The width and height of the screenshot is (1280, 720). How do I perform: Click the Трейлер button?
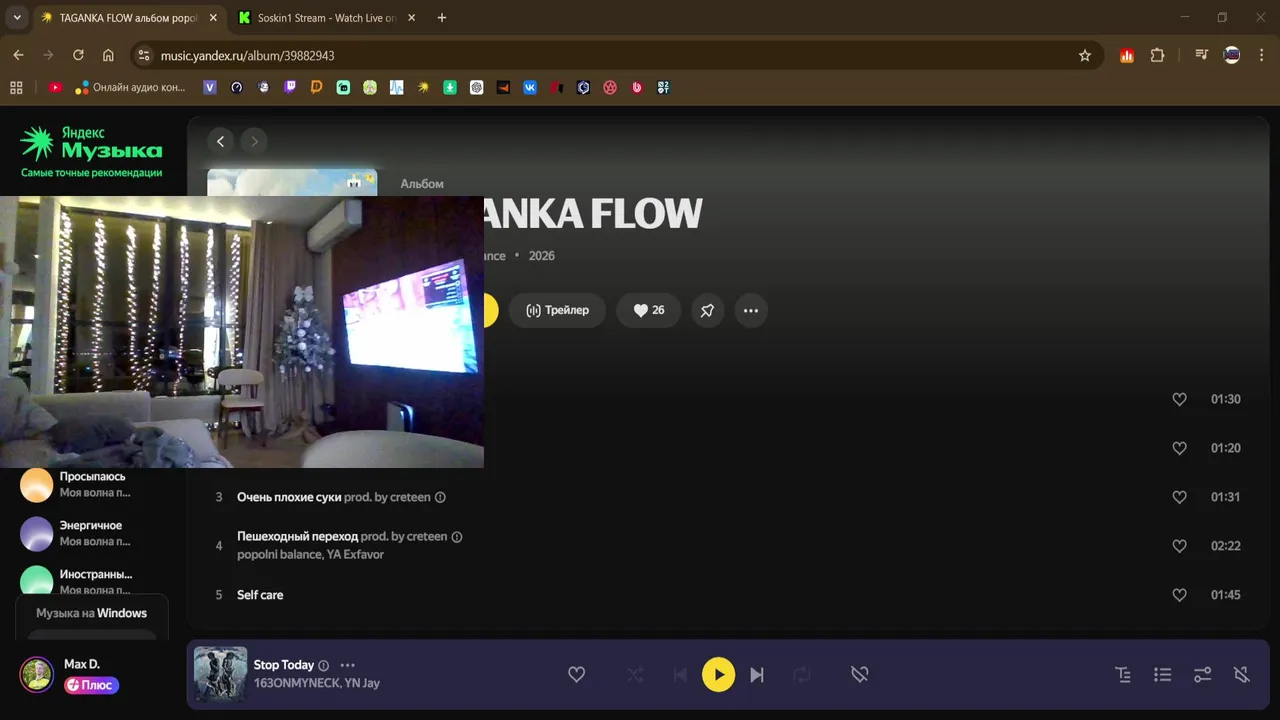[x=557, y=310]
